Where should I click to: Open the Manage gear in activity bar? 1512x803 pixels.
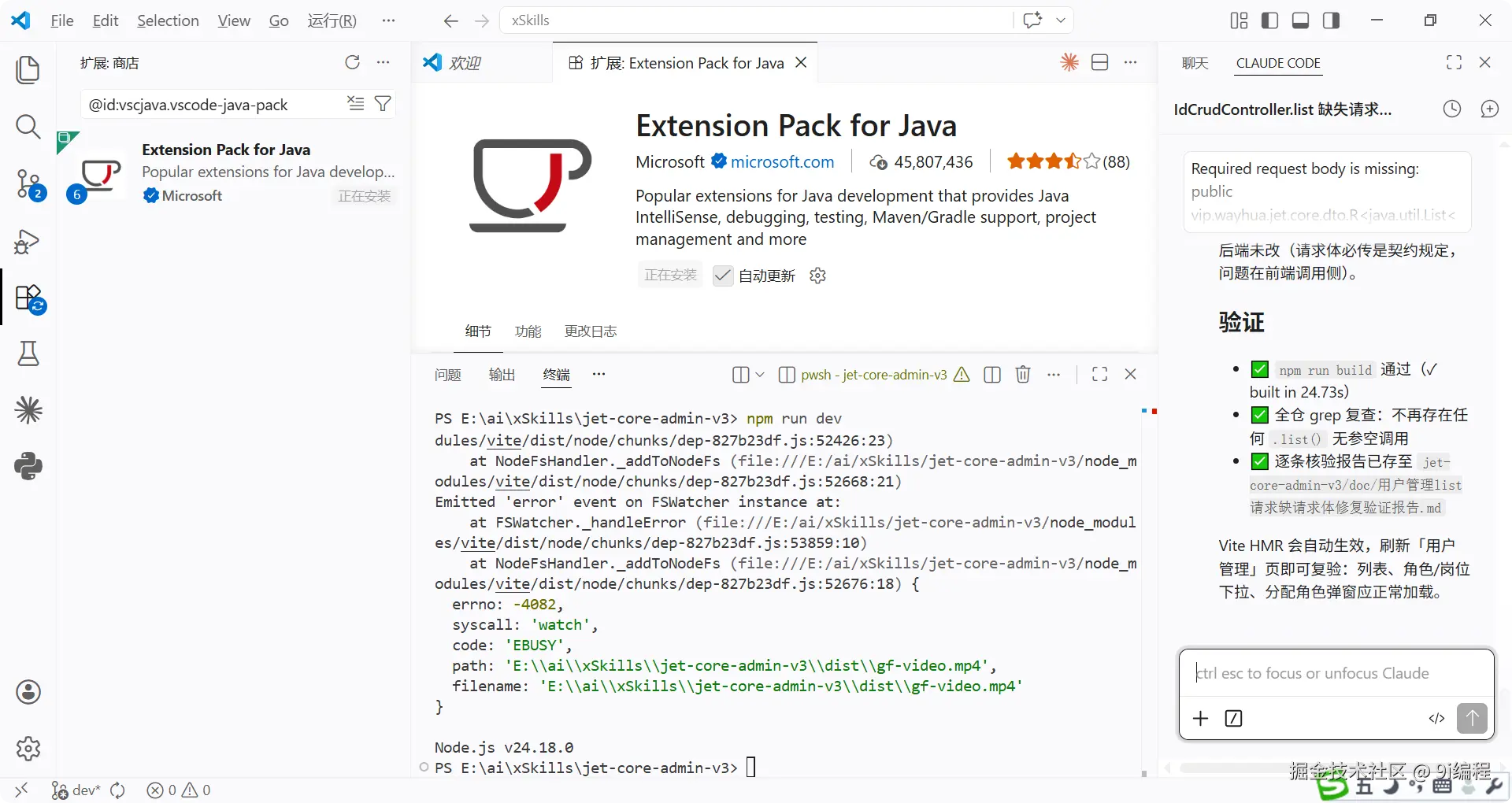pyautogui.click(x=28, y=749)
